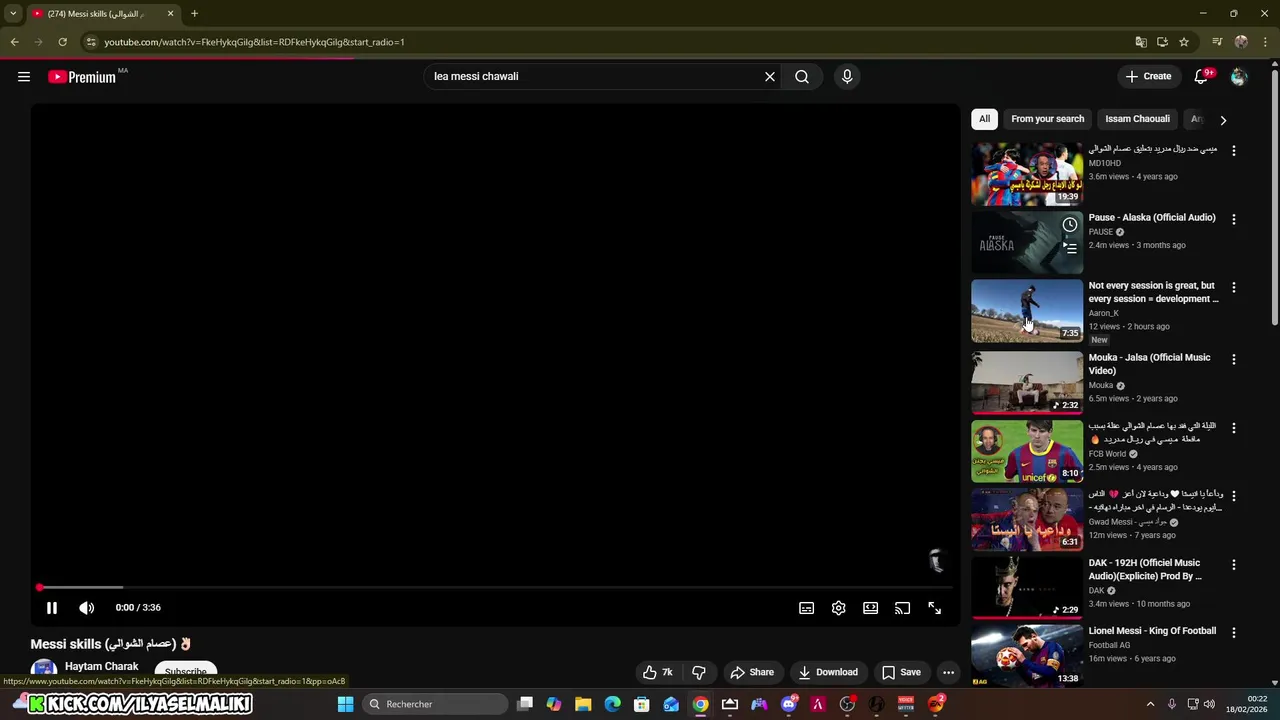This screenshot has height=720, width=1280.
Task: Like the video
Action: pyautogui.click(x=657, y=672)
